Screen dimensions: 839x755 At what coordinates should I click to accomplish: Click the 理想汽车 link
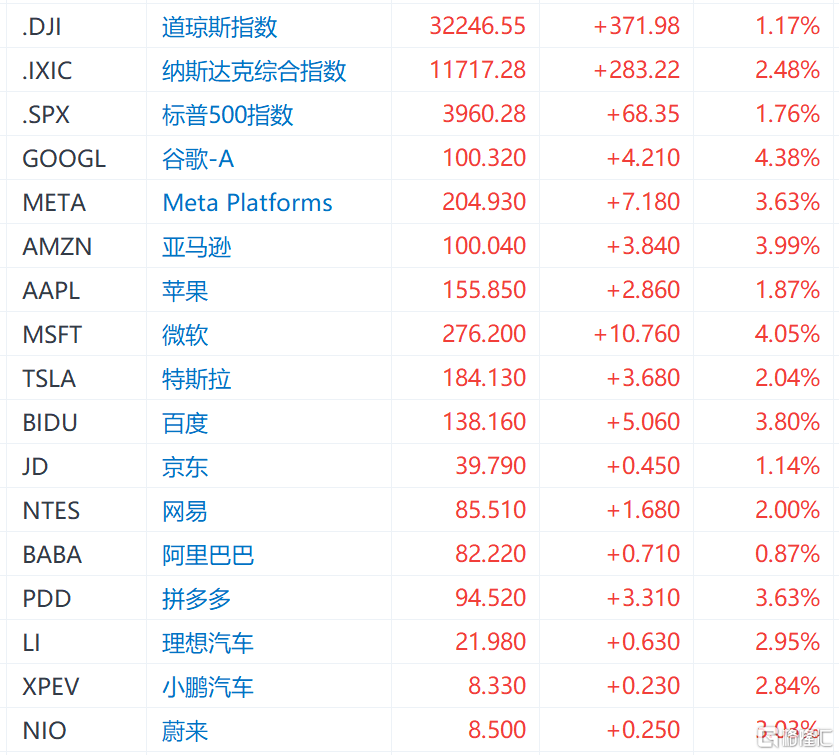pos(208,643)
